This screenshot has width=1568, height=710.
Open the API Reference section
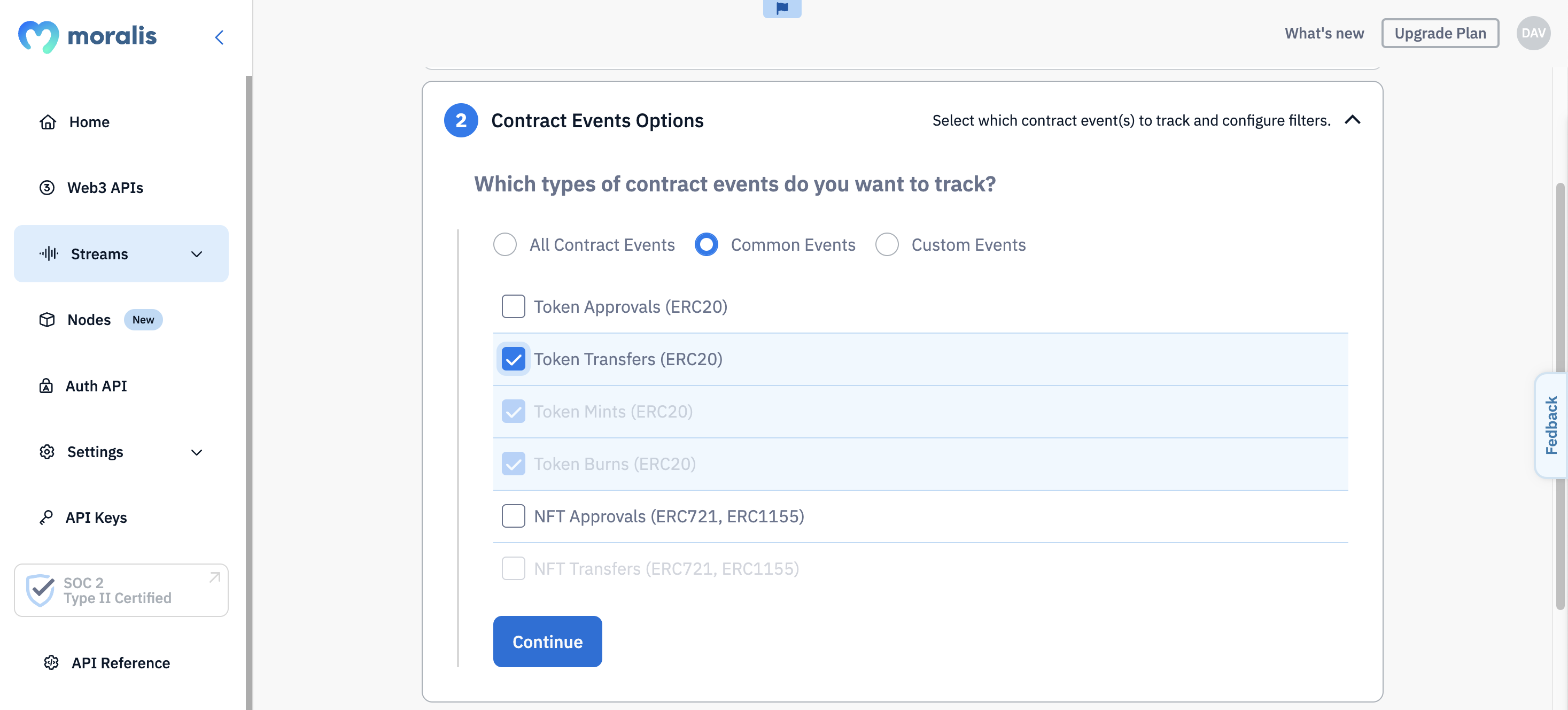(x=121, y=663)
